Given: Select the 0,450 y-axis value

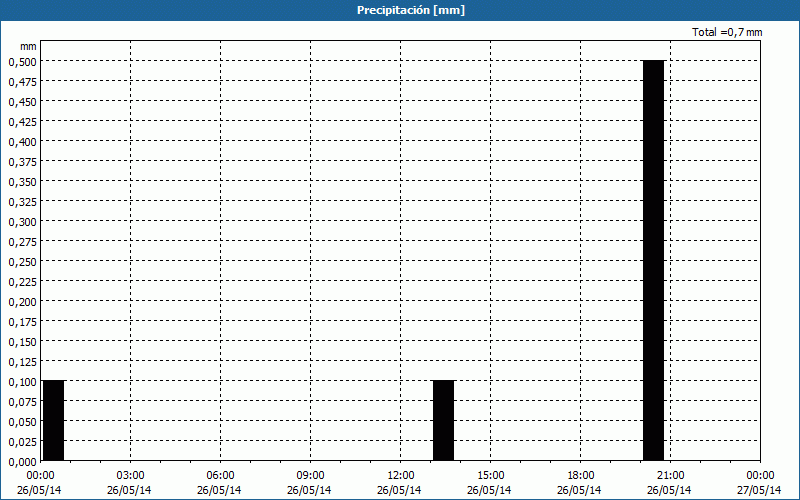Looking at the screenshot, I should coord(22,102).
